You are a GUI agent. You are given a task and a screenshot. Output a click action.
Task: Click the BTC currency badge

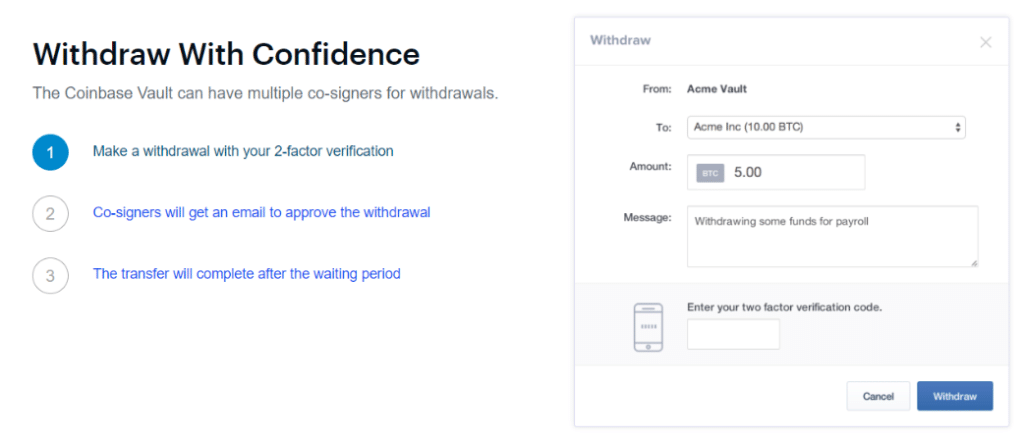(x=710, y=173)
